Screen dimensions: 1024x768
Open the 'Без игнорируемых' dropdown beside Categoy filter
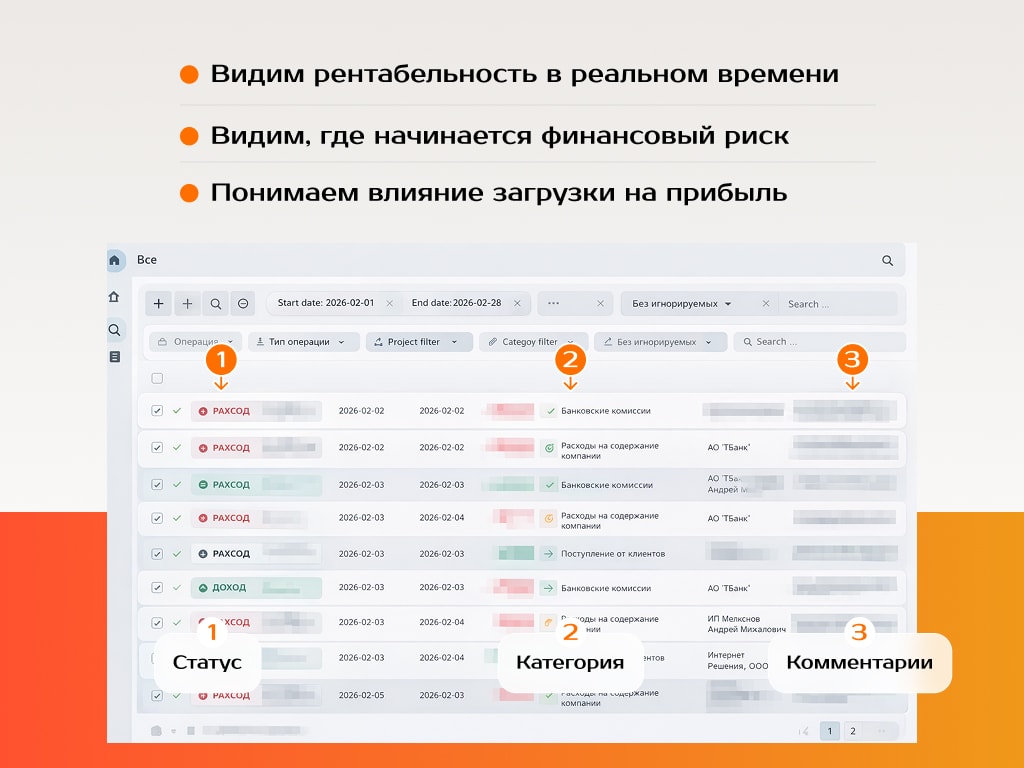[660, 342]
